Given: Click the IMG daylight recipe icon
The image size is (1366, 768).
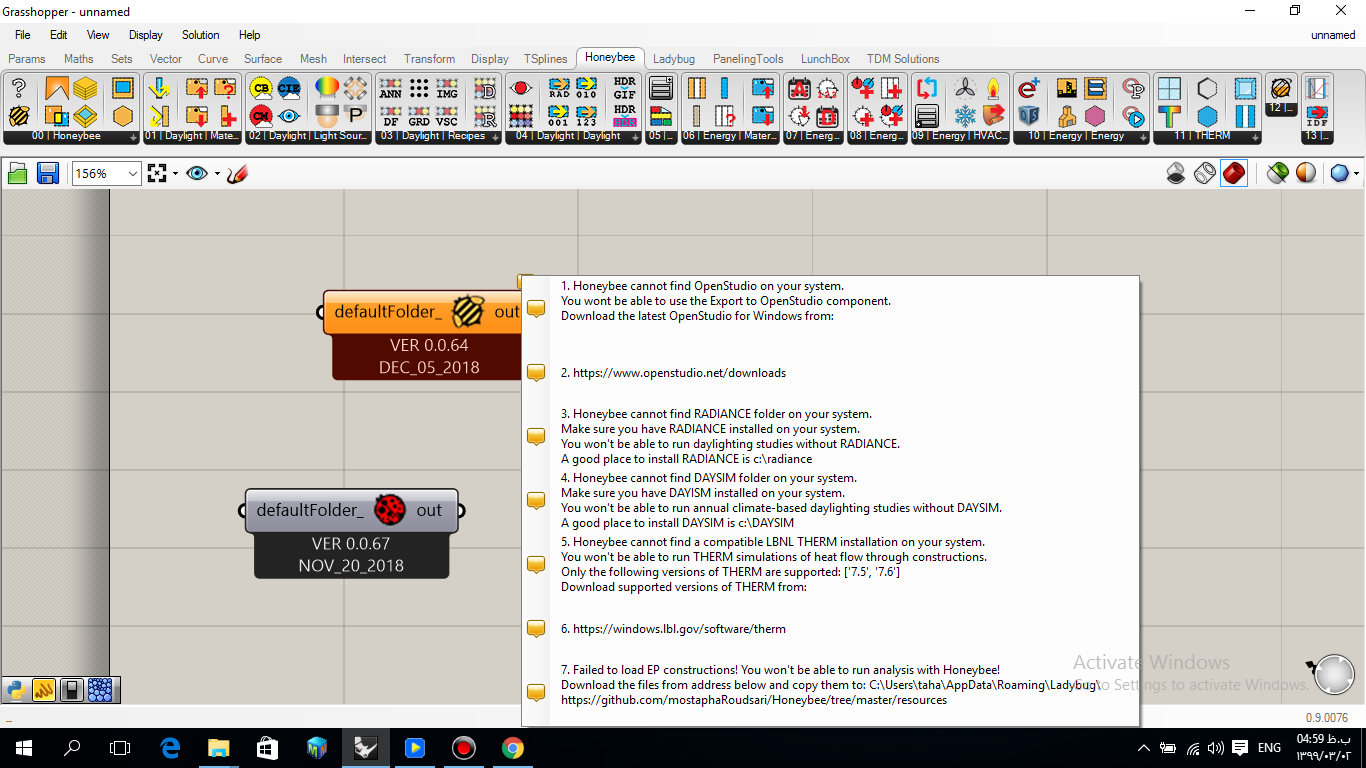Looking at the screenshot, I should tap(447, 88).
